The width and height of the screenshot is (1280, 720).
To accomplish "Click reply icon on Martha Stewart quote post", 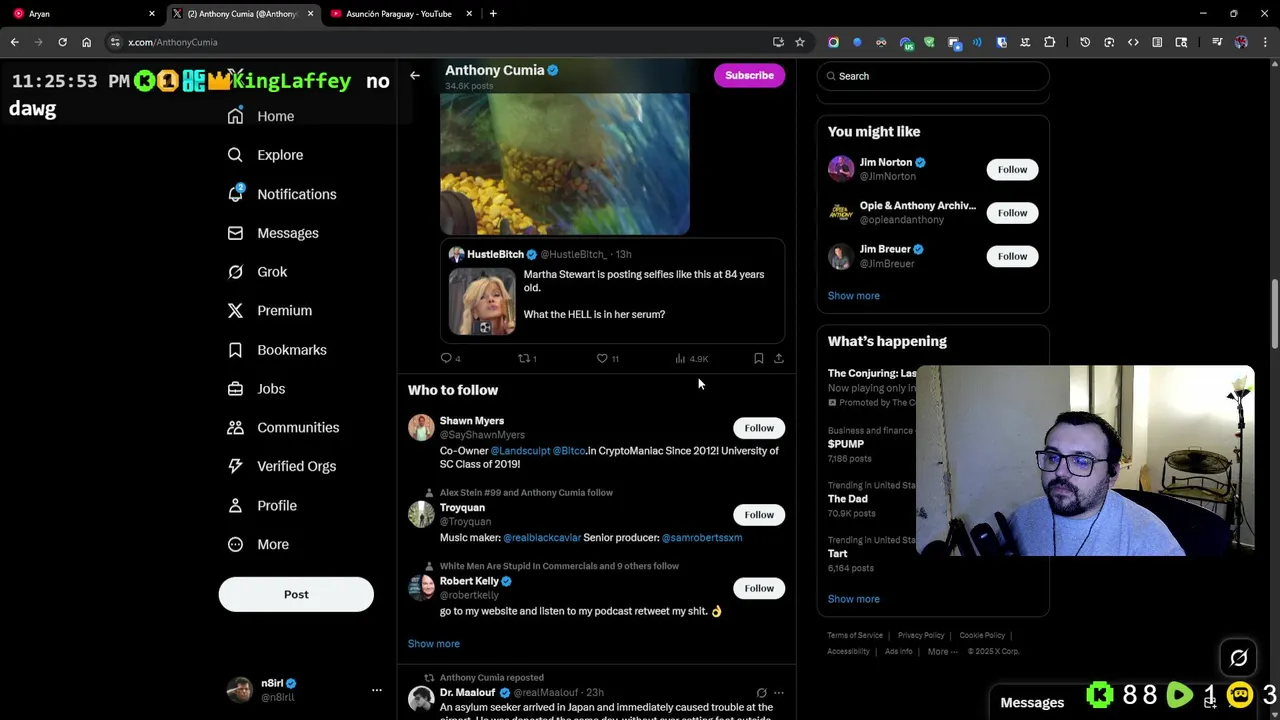I will click(447, 358).
